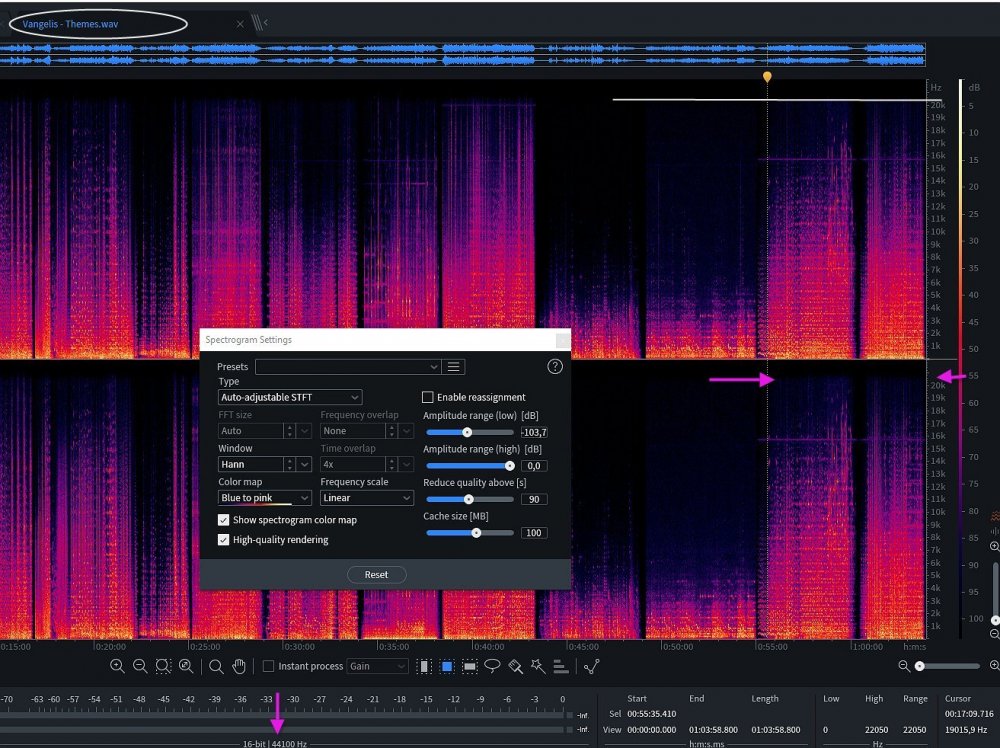Click the Cache size slider handle
1000x748 pixels.
[476, 533]
